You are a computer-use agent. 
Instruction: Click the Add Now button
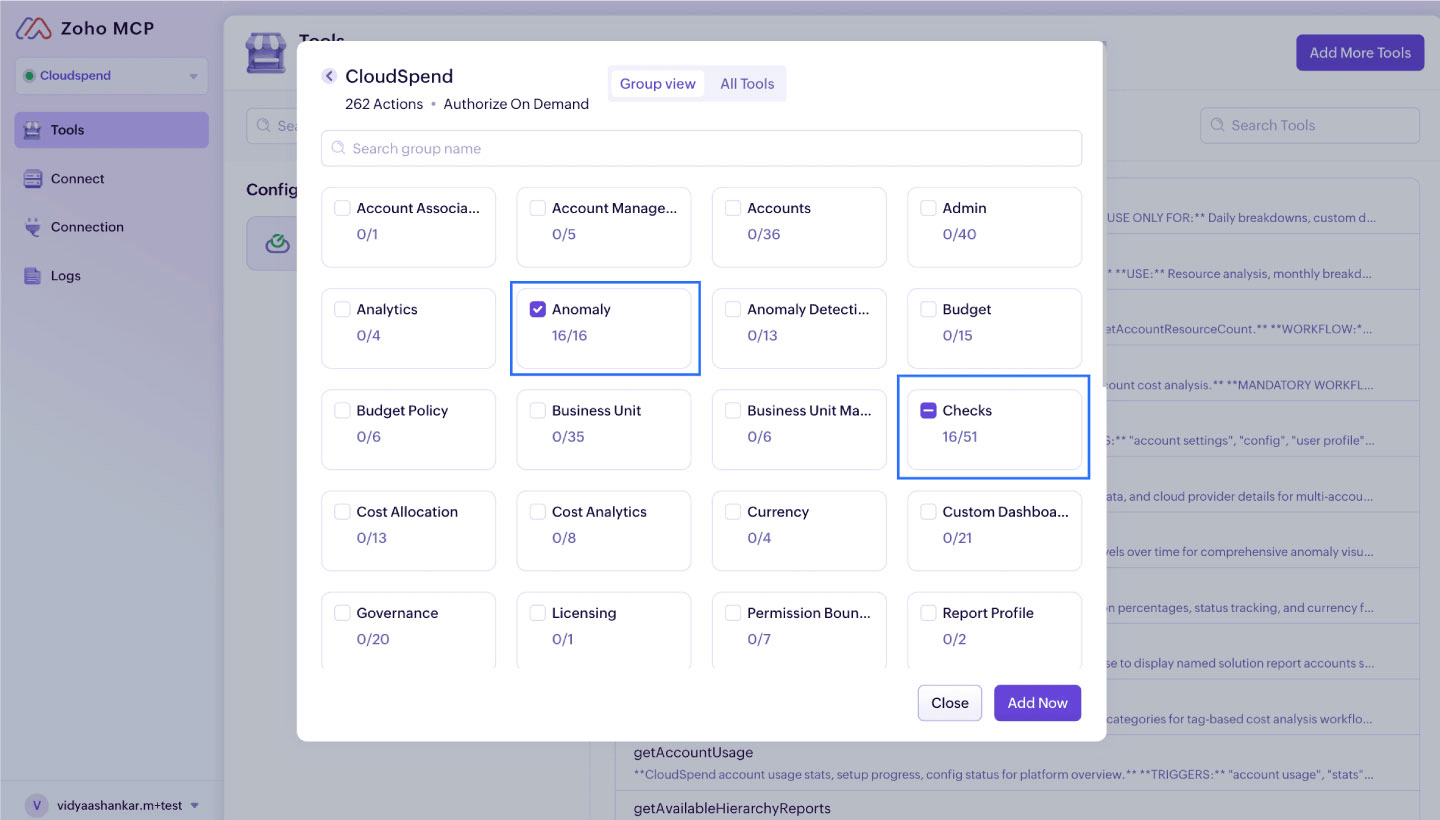tap(1037, 703)
